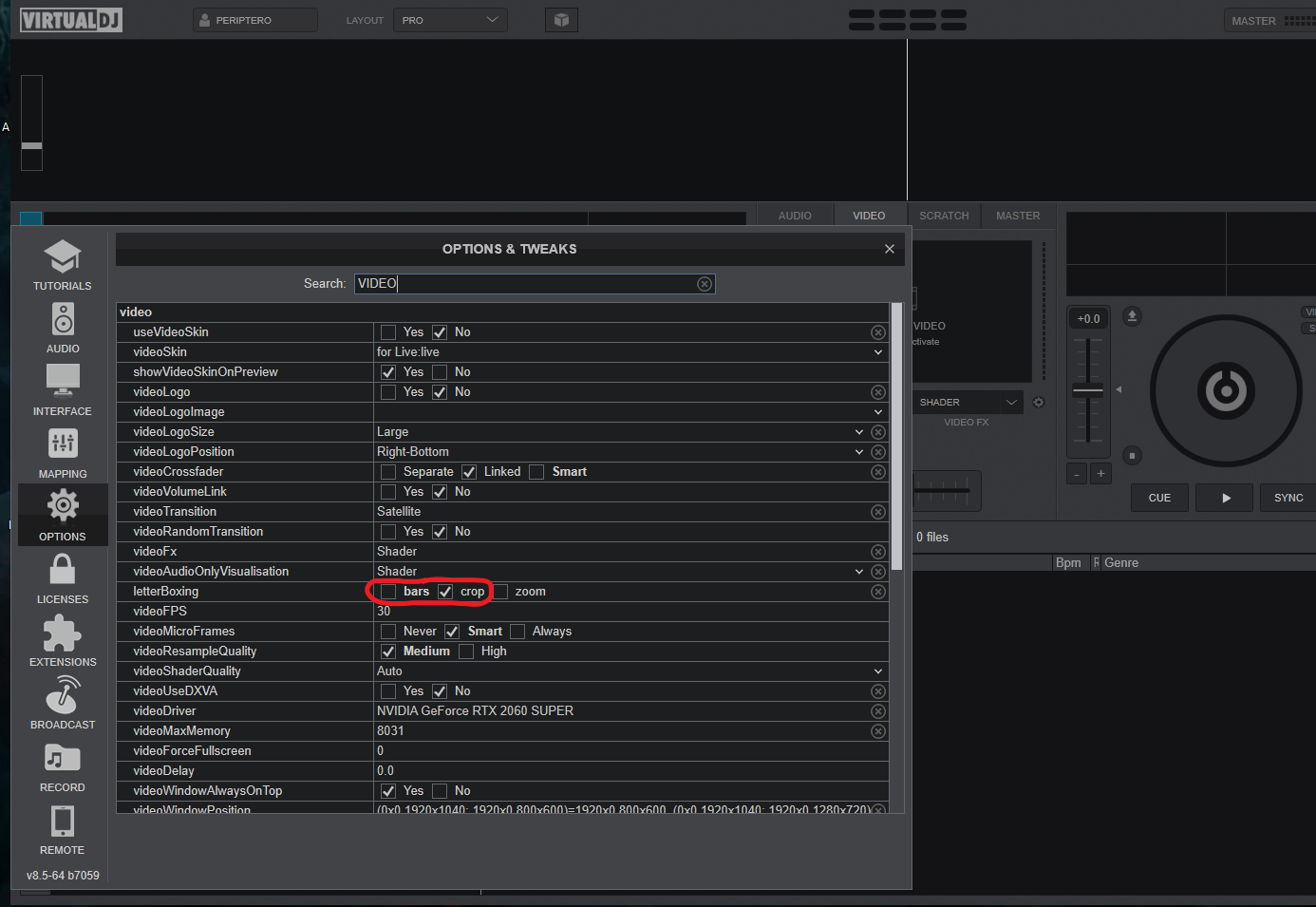The width and height of the screenshot is (1316, 907).
Task: Switch to the MASTER mixer tab
Action: tap(1018, 216)
